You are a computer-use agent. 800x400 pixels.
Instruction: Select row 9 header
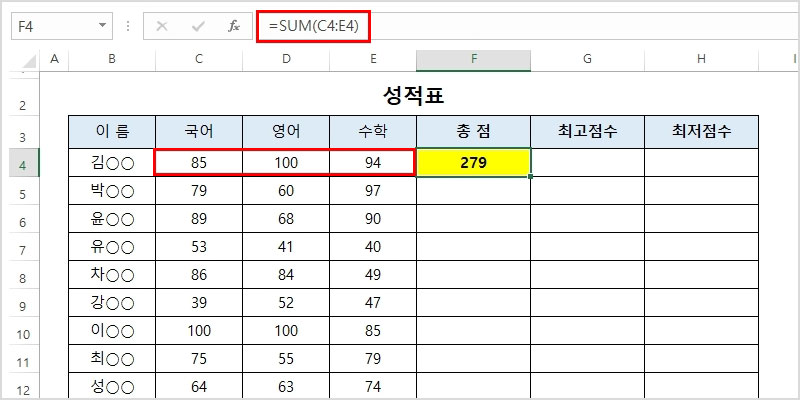click(23, 303)
